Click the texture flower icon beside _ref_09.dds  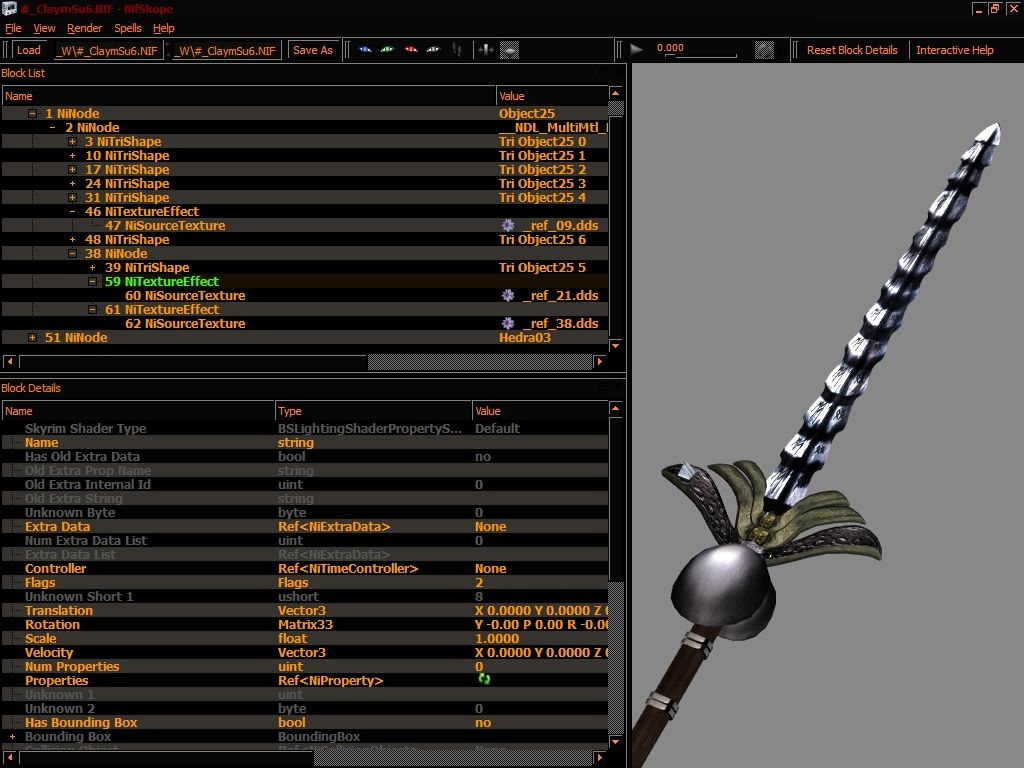pos(507,225)
